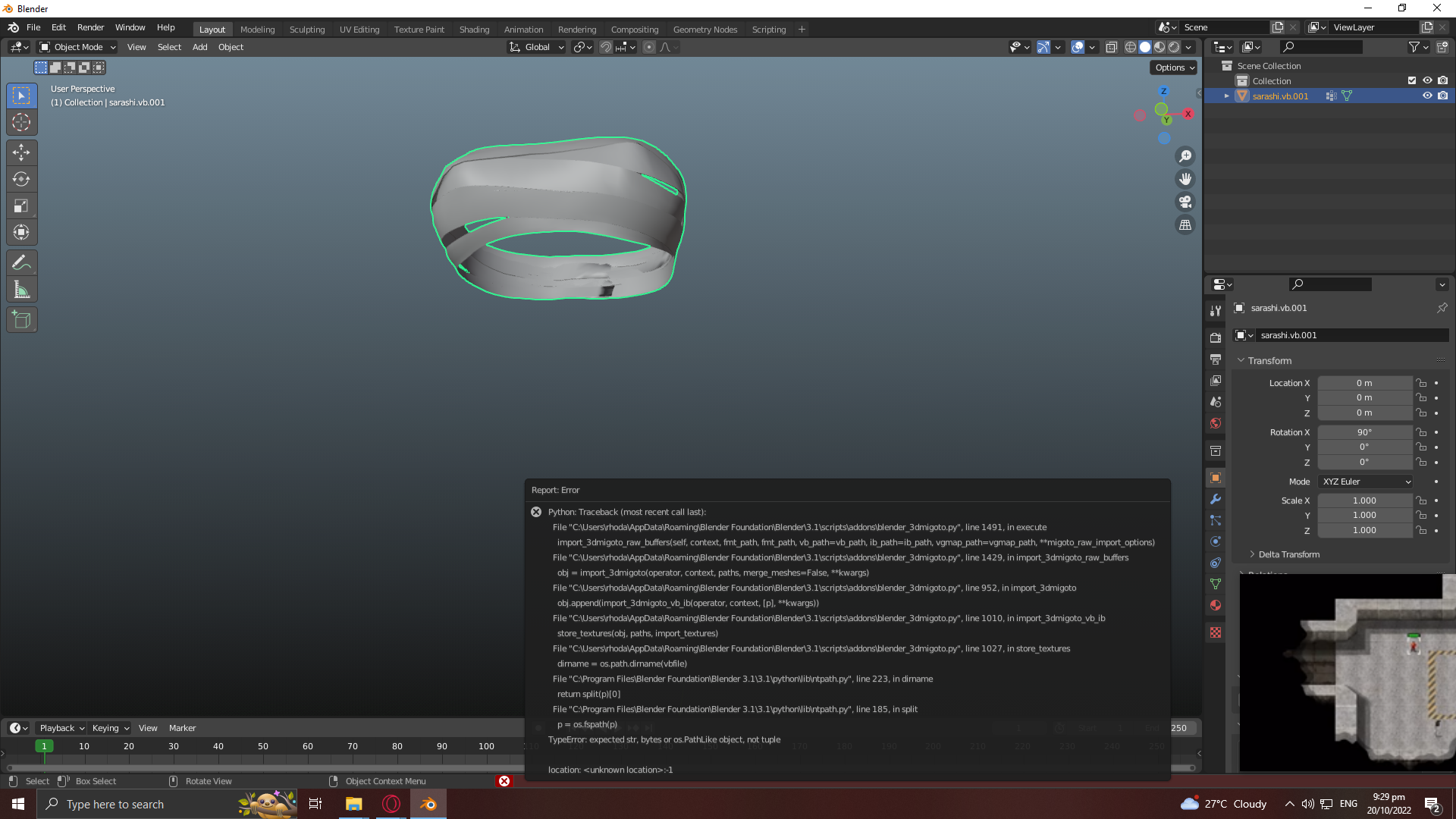Open File Explorer from the taskbar

point(353,804)
